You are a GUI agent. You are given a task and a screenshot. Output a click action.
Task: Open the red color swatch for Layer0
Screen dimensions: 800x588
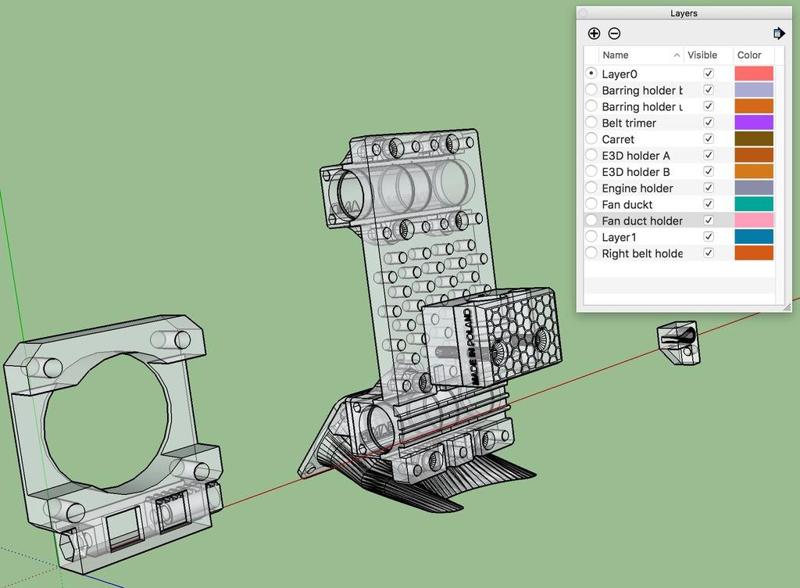(x=754, y=74)
